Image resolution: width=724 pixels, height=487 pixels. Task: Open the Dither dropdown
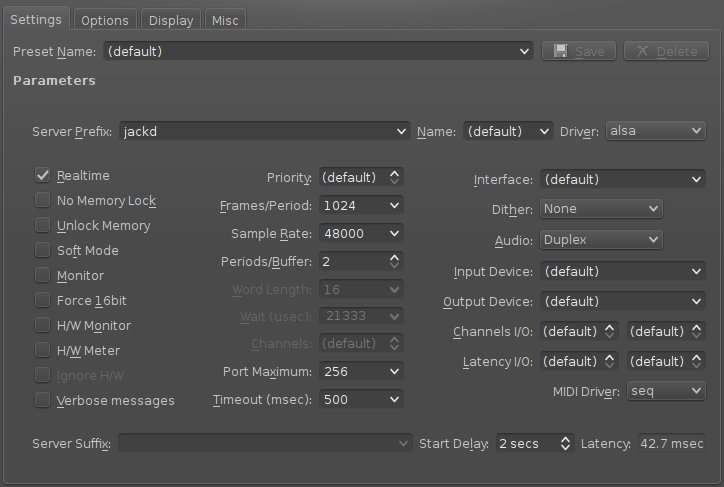601,209
